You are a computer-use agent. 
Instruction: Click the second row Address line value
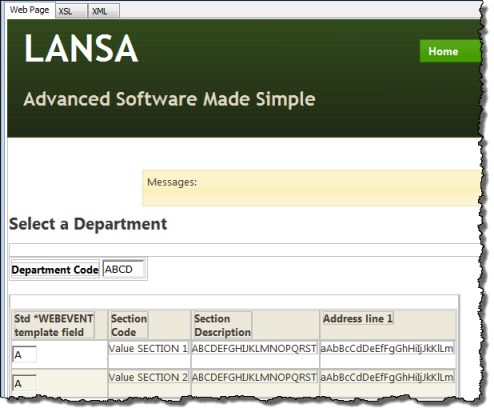point(387,377)
